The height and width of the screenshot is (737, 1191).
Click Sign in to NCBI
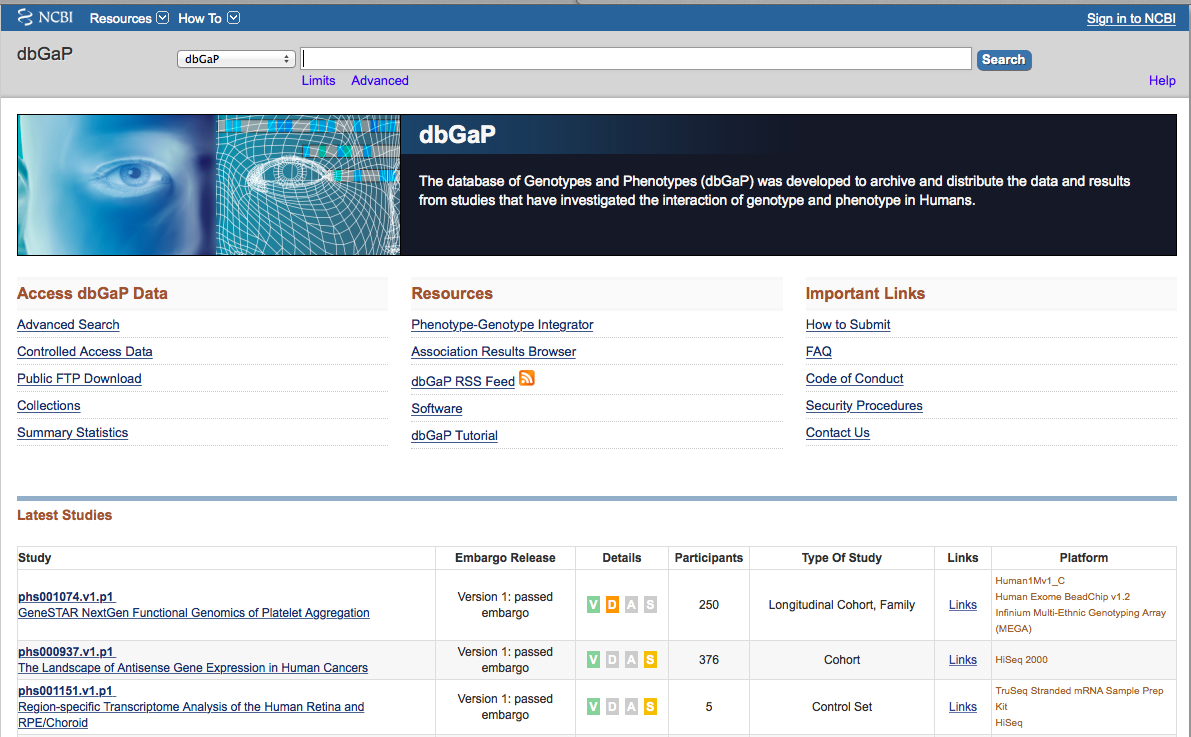click(x=1131, y=18)
